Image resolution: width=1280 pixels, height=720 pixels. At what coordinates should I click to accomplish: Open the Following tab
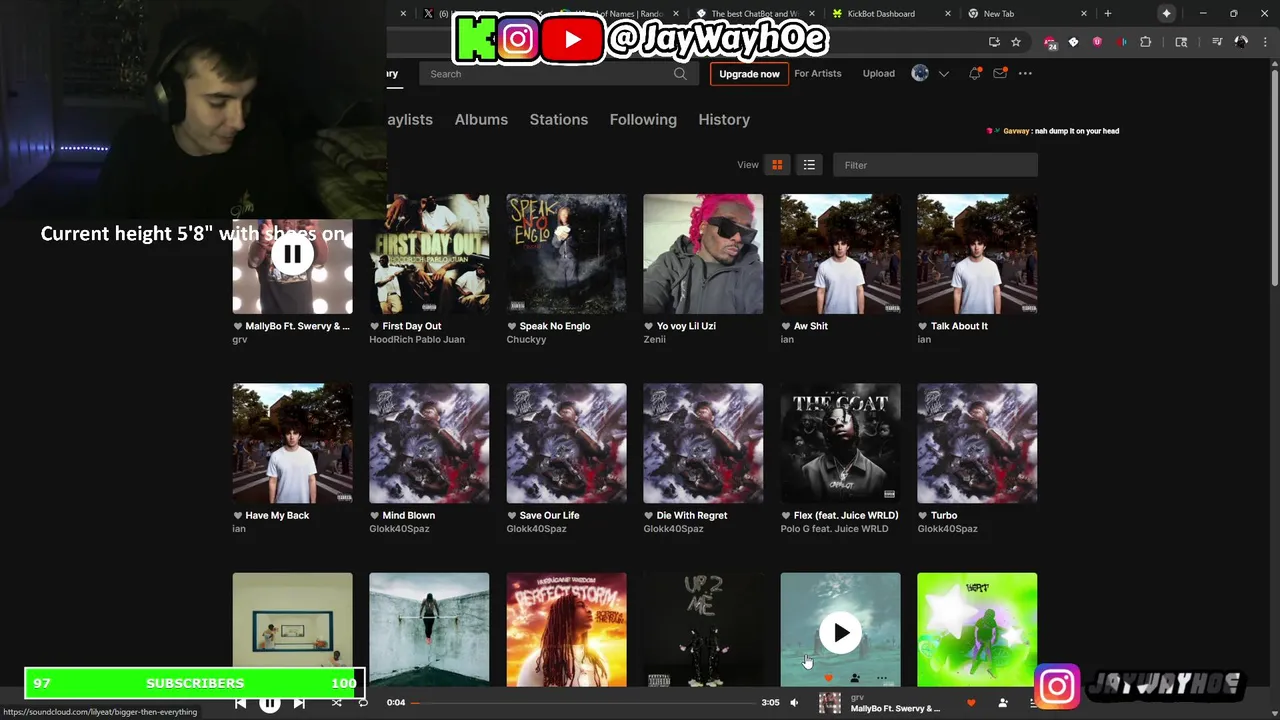[x=643, y=119]
